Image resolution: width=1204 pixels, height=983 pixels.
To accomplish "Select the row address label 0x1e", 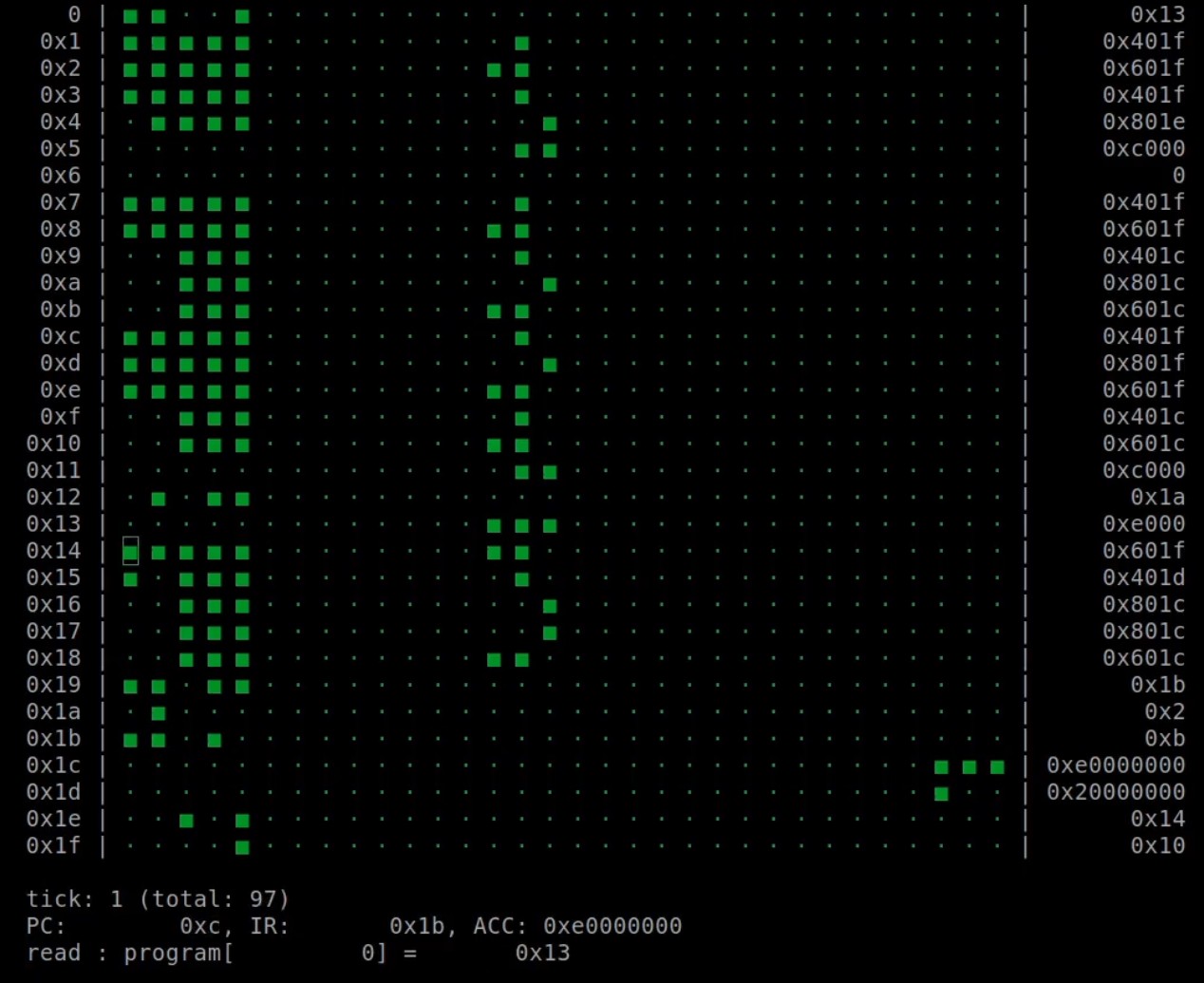I will (x=53, y=819).
